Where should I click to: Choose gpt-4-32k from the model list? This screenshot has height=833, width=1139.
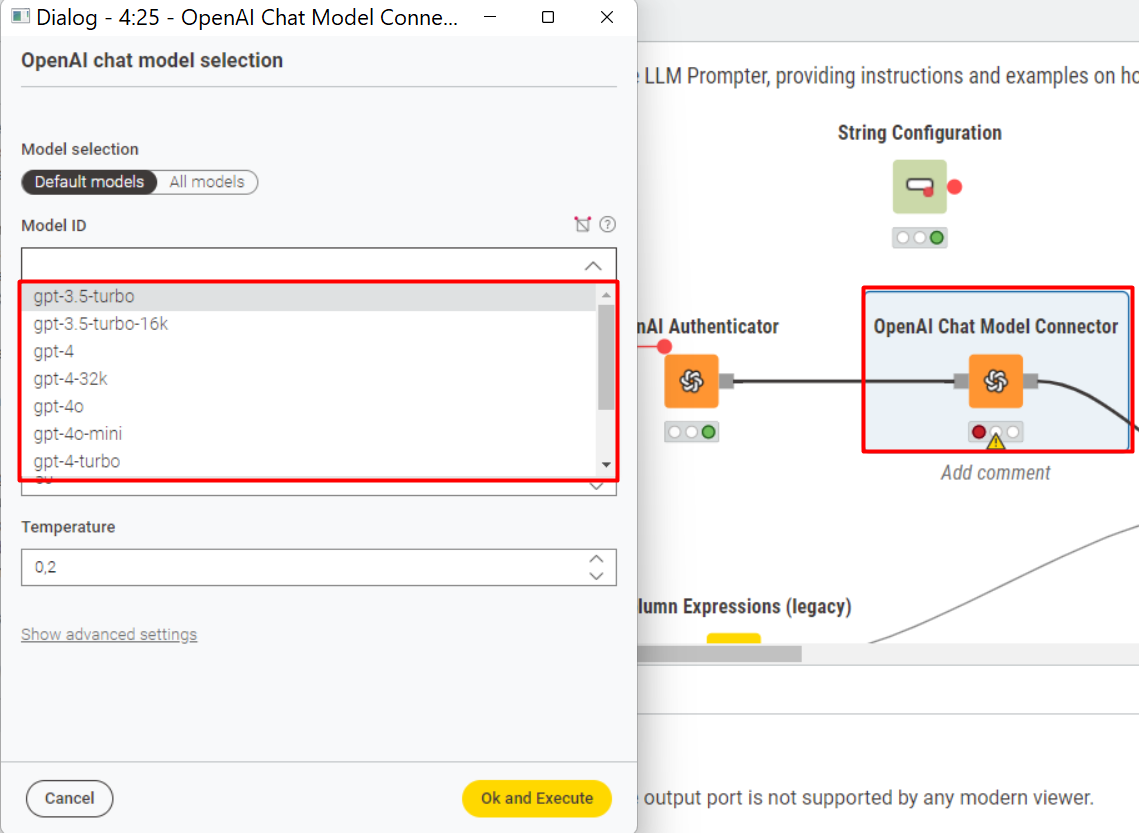pos(309,379)
